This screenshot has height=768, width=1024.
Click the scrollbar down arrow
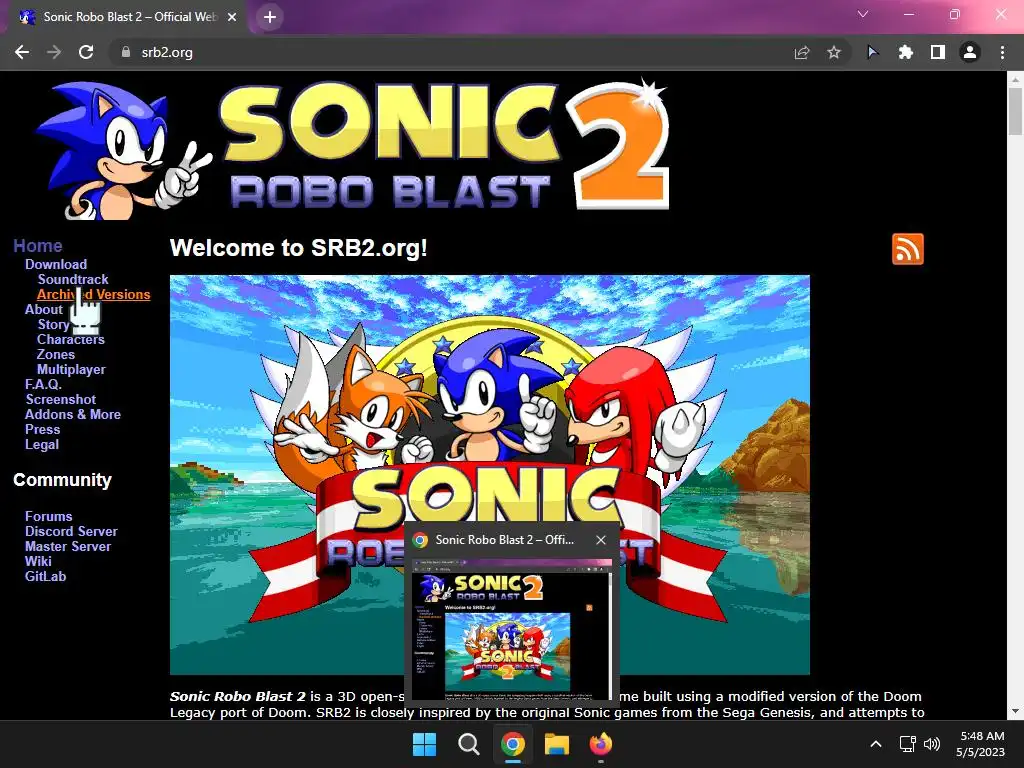pyautogui.click(x=1015, y=711)
